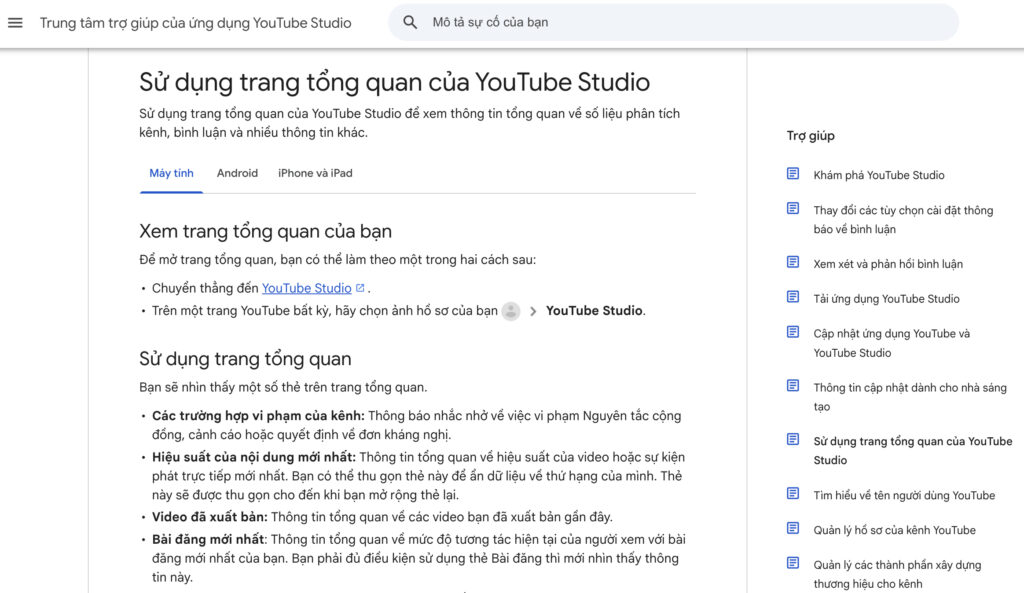The height and width of the screenshot is (593, 1024).
Task: Open 'Tải ứng dụng YouTube Studio' article
Action: (x=886, y=298)
